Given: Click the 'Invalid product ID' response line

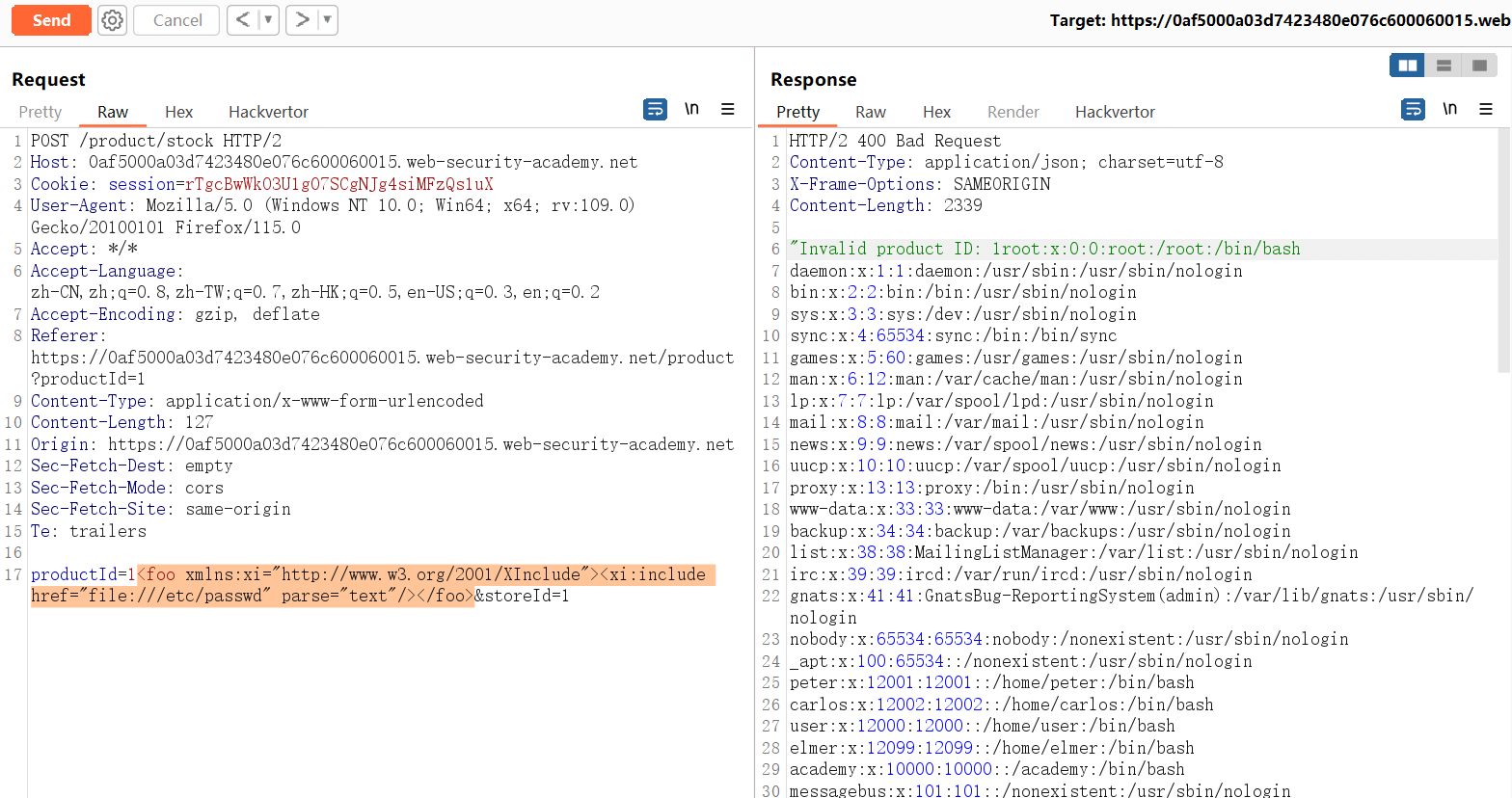Looking at the screenshot, I should pos(1044,249).
